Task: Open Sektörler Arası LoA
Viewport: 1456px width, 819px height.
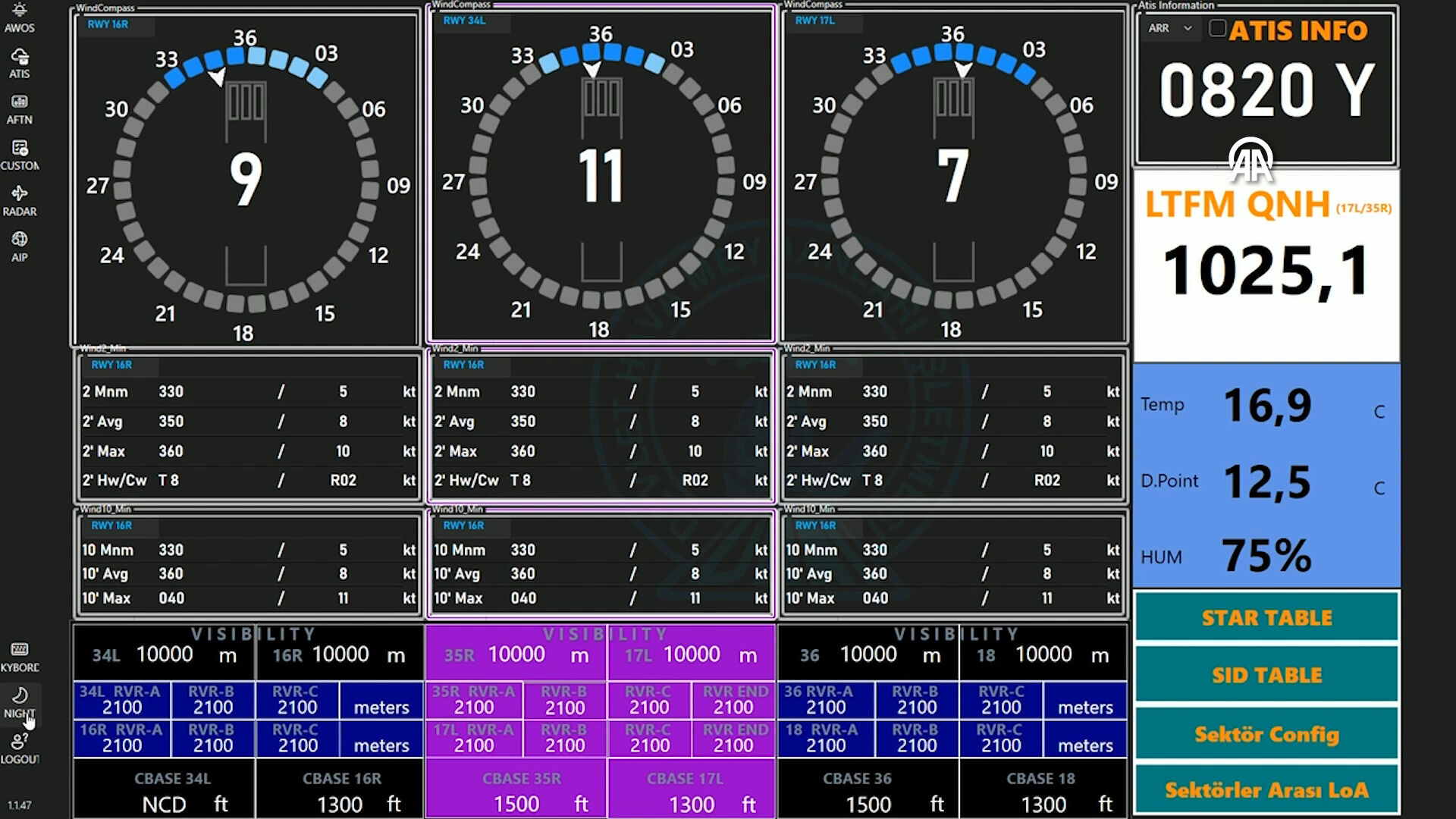Action: (x=1266, y=790)
